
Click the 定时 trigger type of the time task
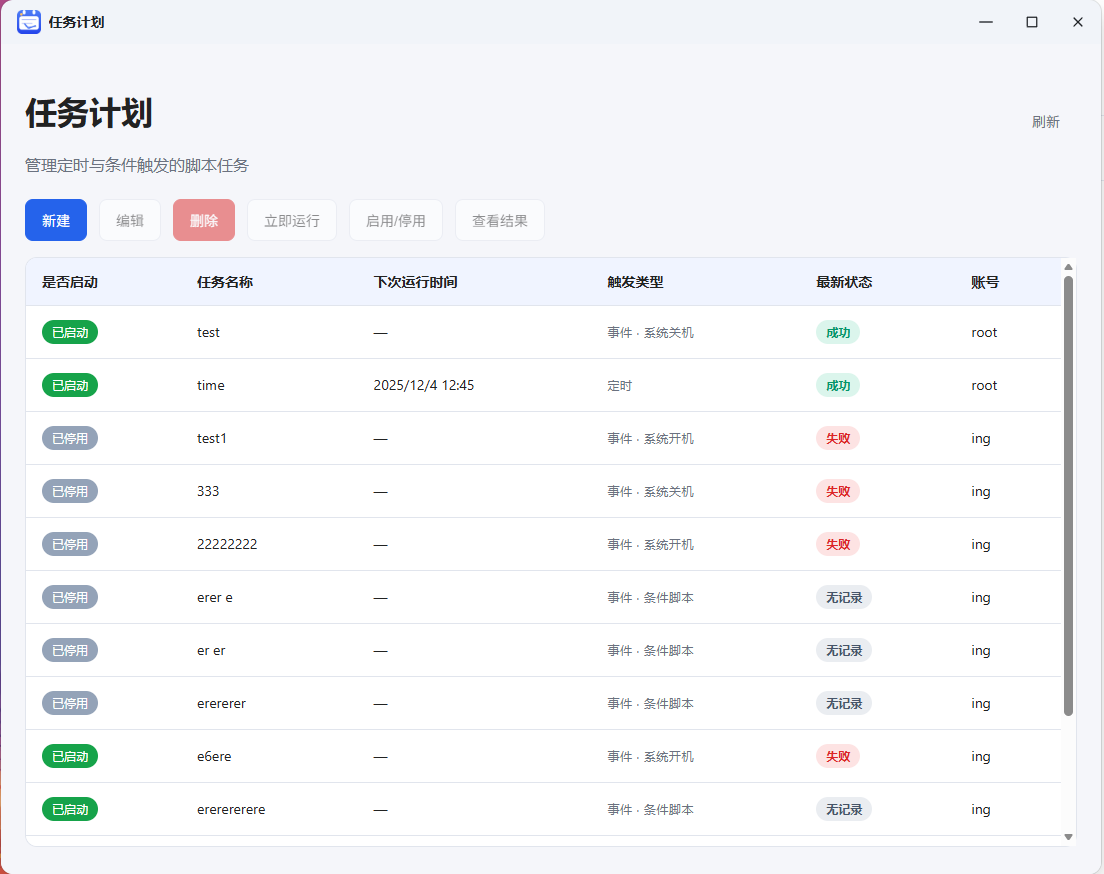click(620, 385)
